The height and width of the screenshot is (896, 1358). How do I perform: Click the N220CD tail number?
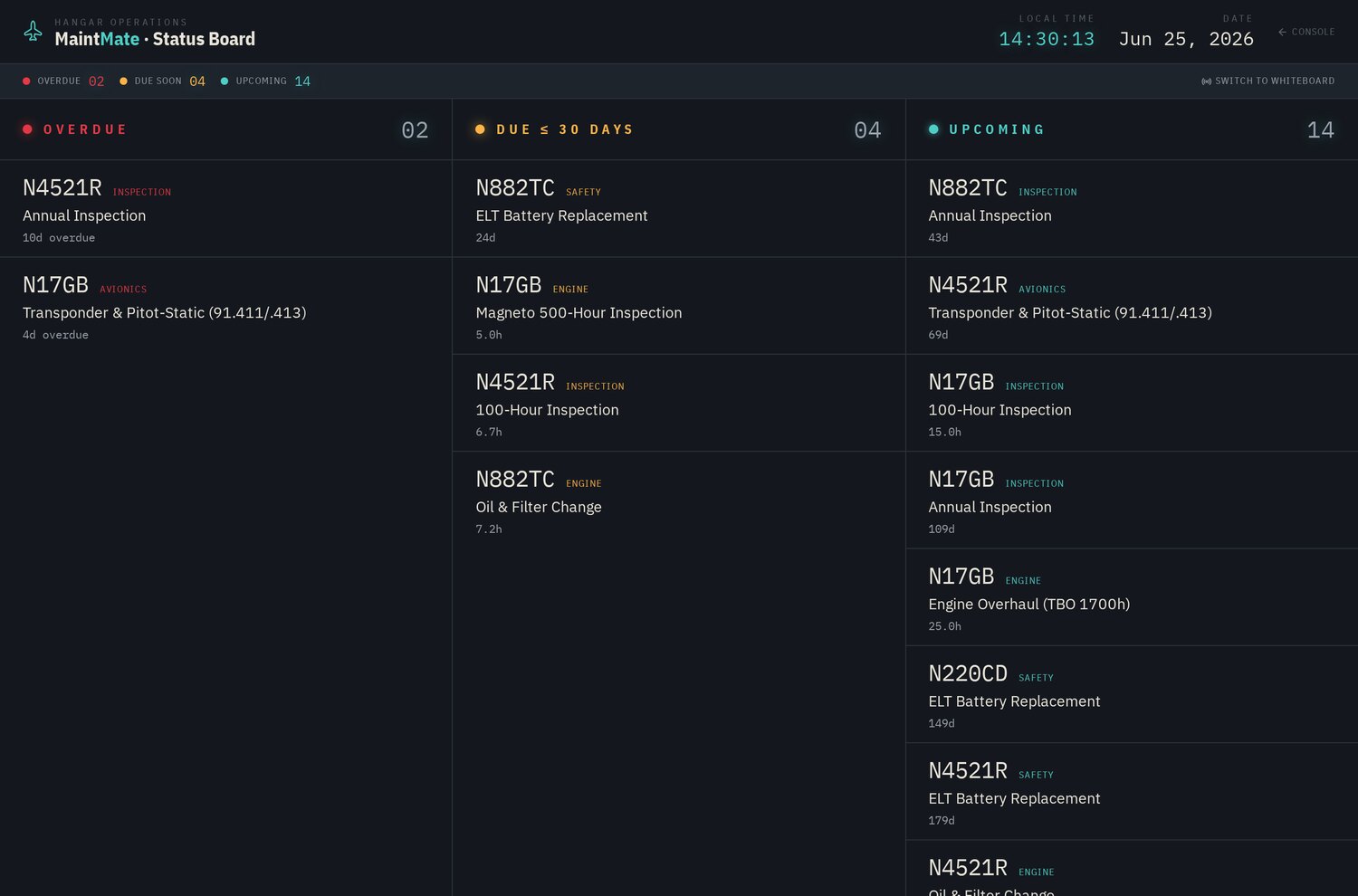[x=968, y=673]
